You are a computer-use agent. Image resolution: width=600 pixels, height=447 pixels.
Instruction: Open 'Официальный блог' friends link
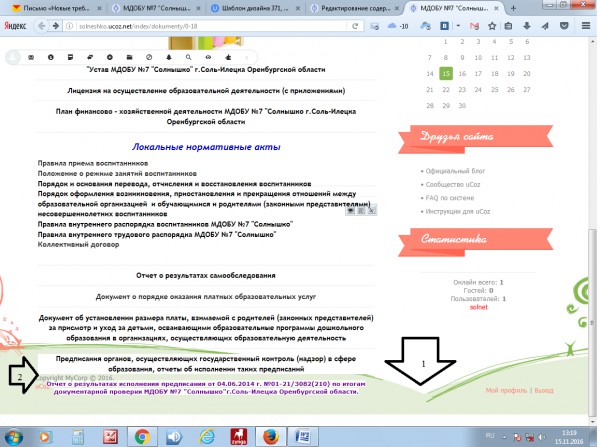click(455, 171)
